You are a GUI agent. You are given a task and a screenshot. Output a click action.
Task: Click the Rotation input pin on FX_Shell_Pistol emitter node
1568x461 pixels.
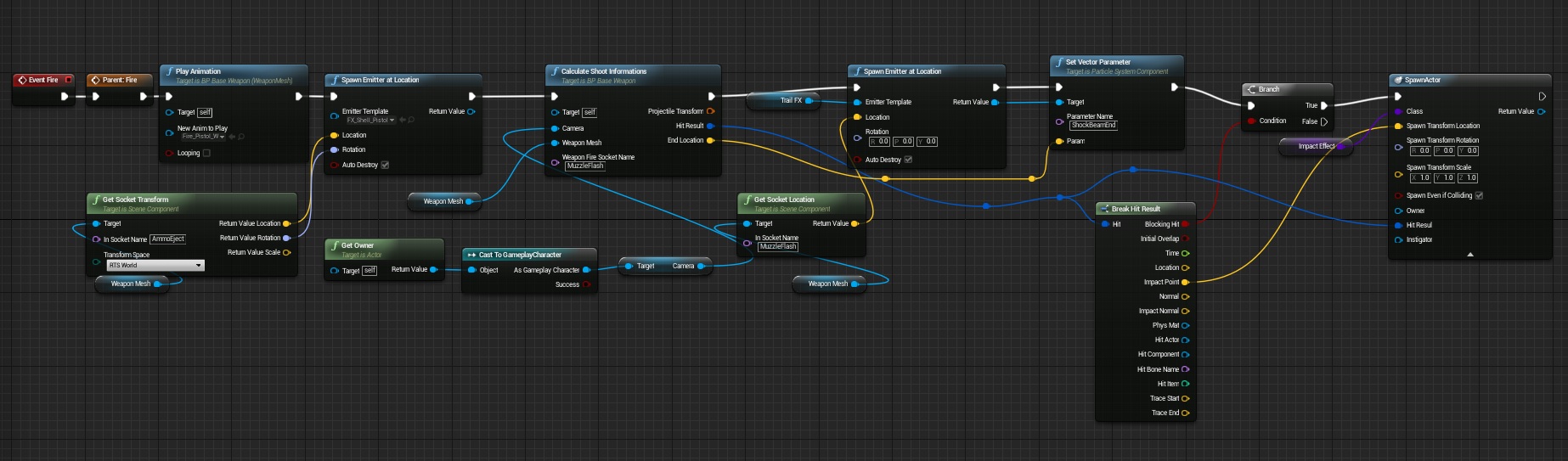click(x=334, y=149)
